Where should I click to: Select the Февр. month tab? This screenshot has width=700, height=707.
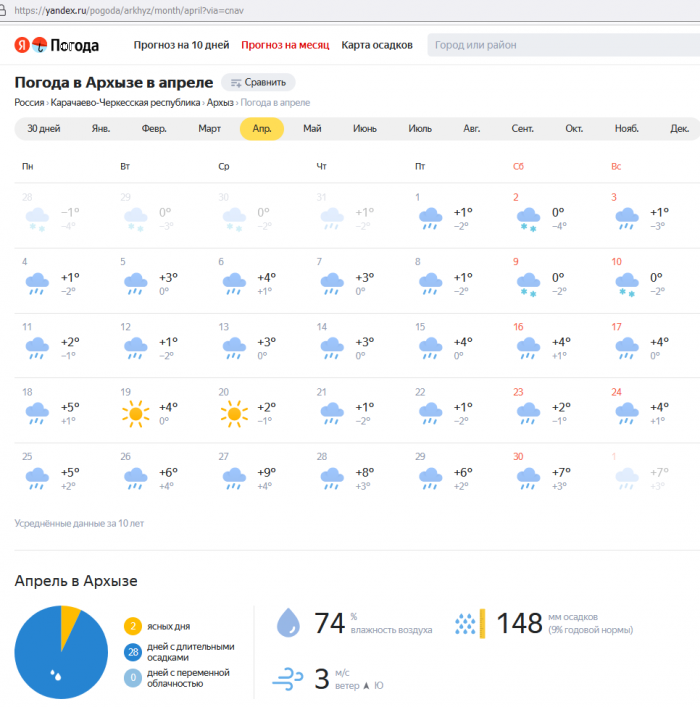154,129
